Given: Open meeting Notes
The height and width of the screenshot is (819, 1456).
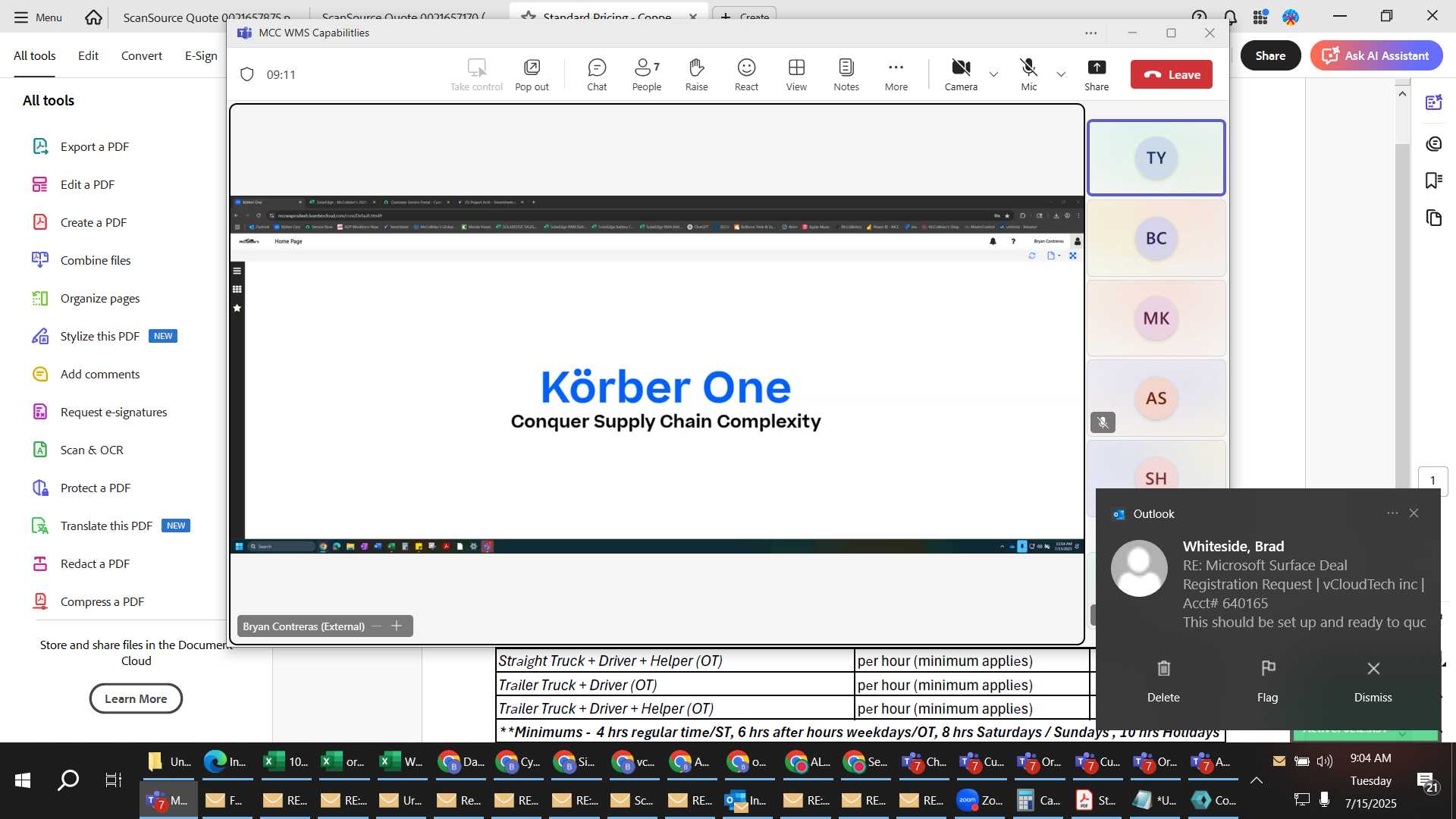Looking at the screenshot, I should point(846,74).
